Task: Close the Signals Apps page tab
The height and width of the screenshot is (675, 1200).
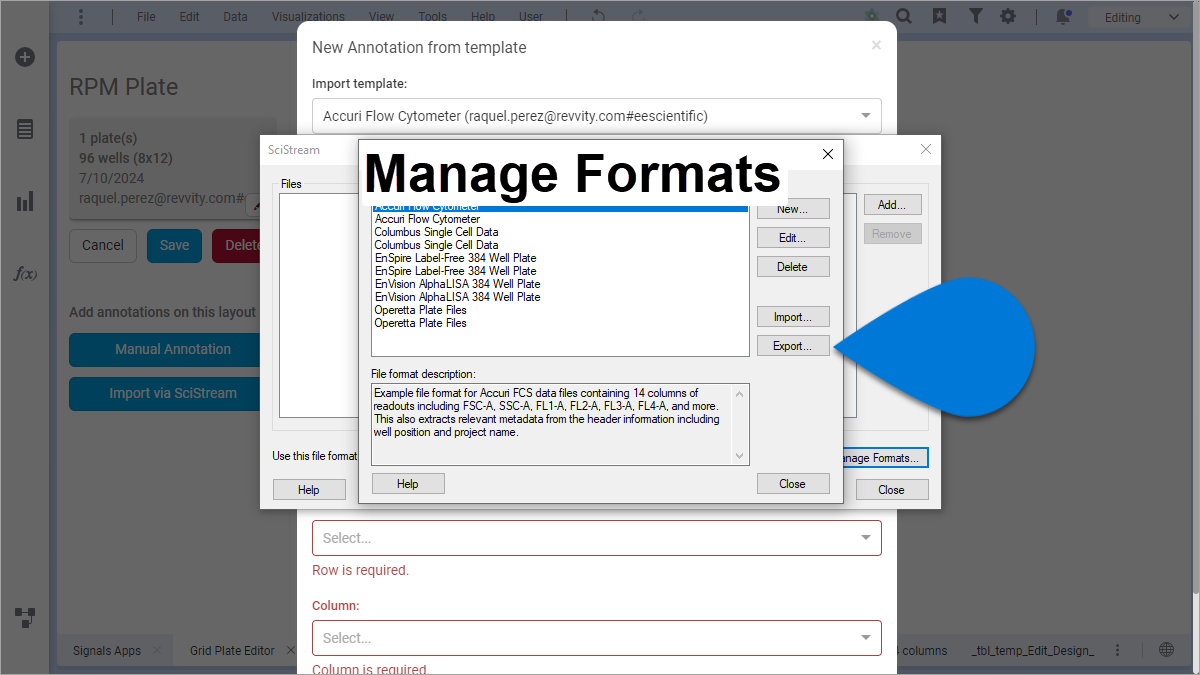Action: (156, 650)
